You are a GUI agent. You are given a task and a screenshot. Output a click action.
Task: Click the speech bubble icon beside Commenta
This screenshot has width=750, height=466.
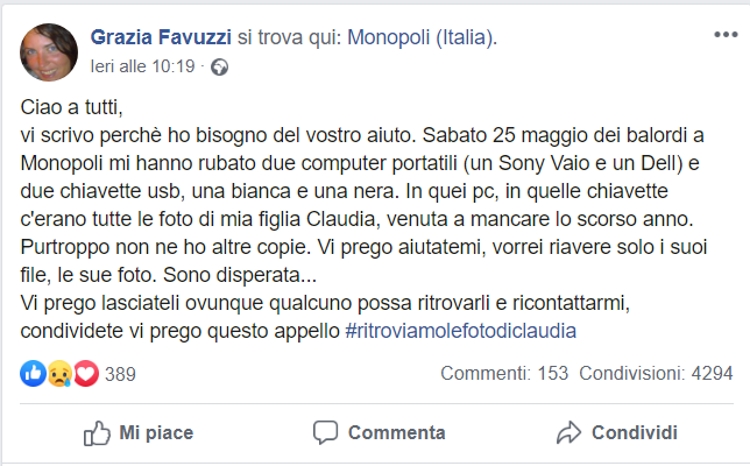pyautogui.click(x=325, y=433)
